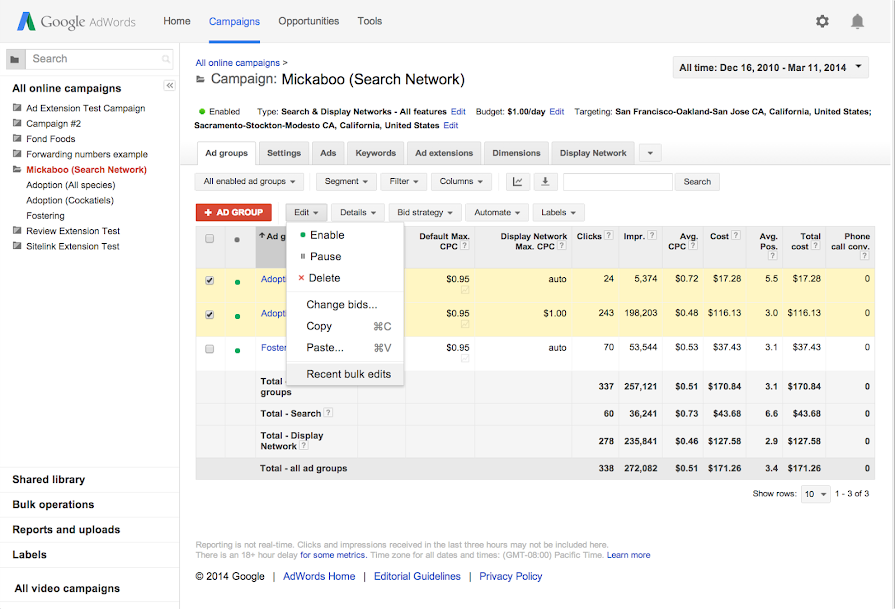Viewport: 895px width, 609px height.
Task: Check the Fostering row checkbox
Action: click(209, 349)
